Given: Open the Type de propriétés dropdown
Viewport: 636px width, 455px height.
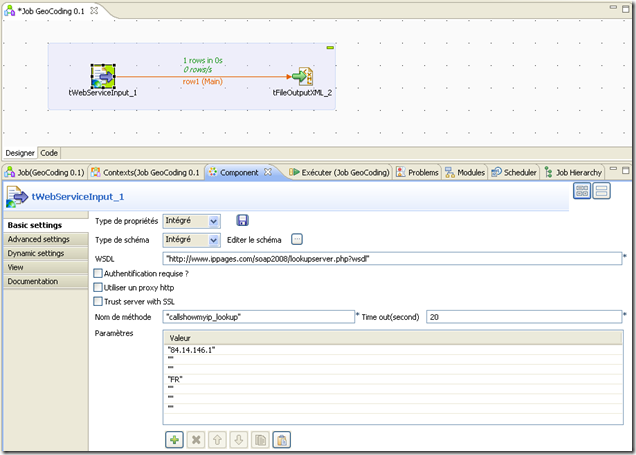Looking at the screenshot, I should tap(191, 221).
